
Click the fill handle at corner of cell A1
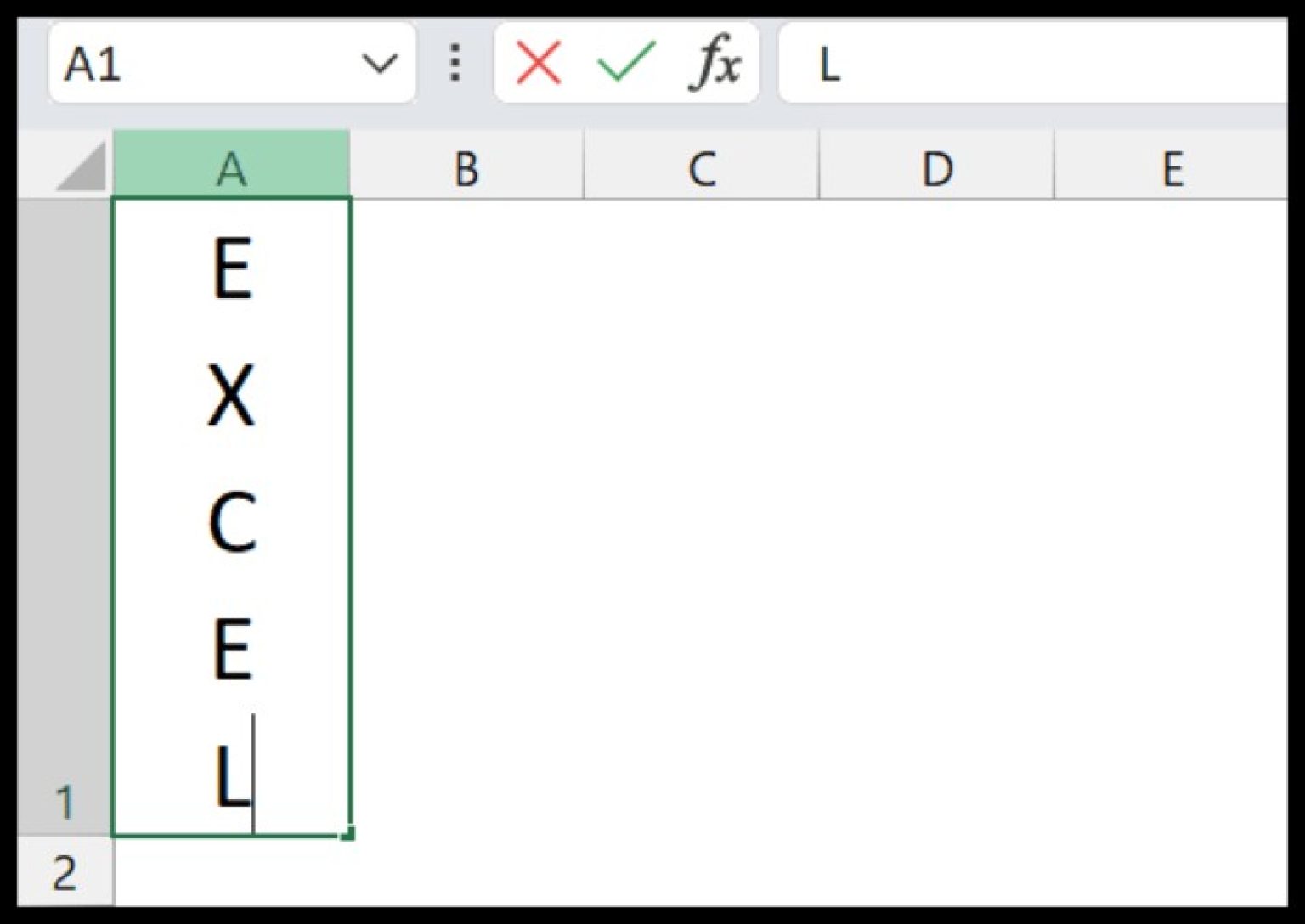coord(348,835)
